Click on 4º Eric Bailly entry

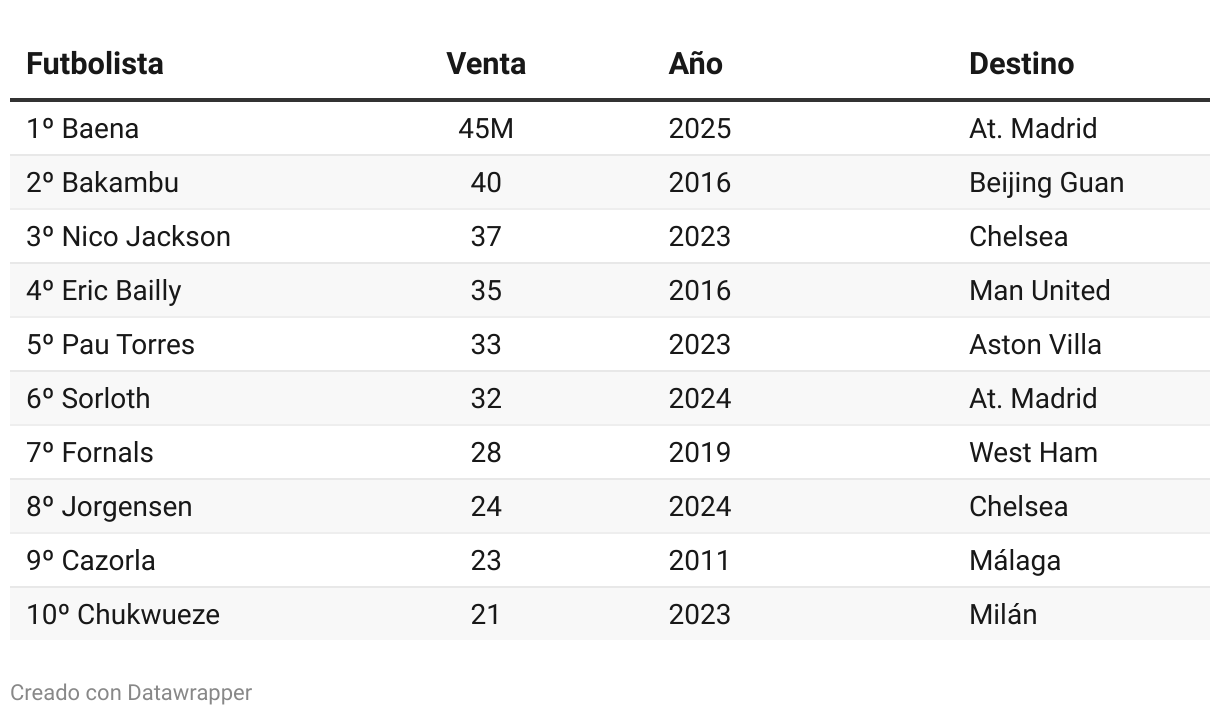(x=104, y=291)
